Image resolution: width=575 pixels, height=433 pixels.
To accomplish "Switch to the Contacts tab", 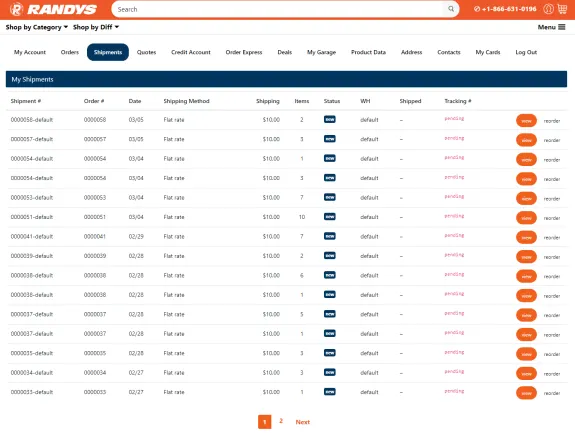I will click(449, 52).
